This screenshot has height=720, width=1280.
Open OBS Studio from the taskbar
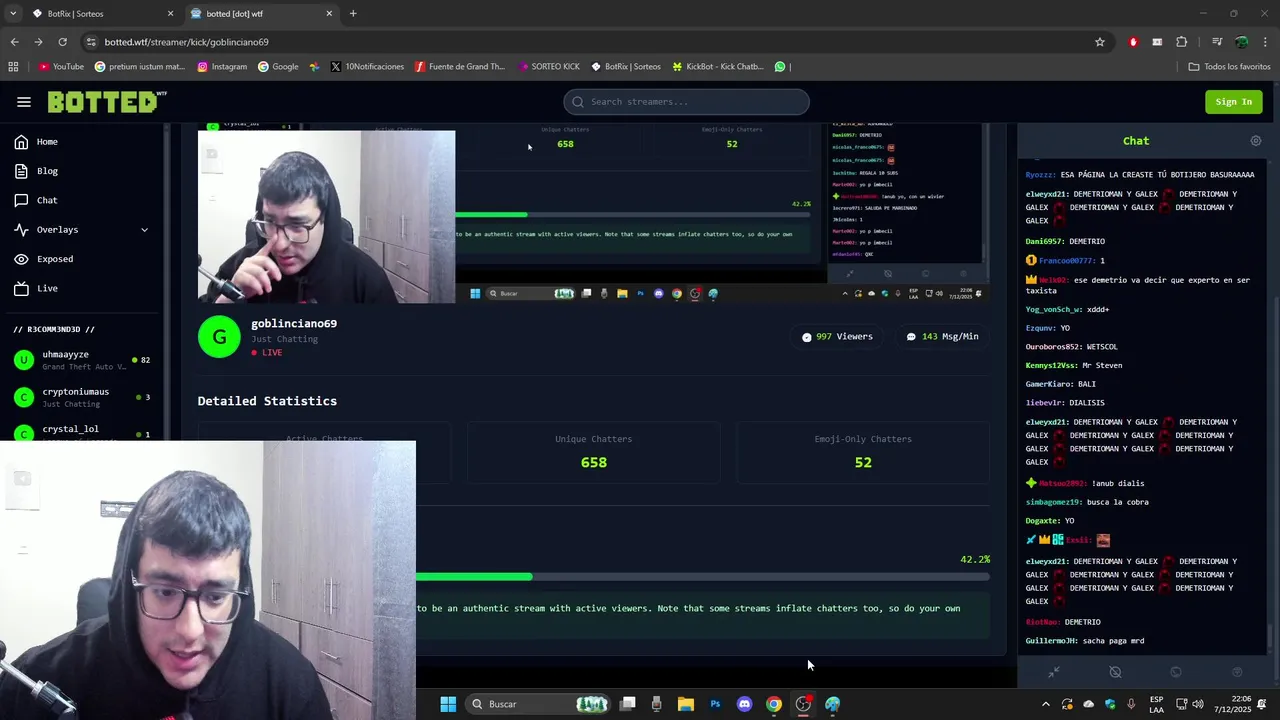point(803,704)
